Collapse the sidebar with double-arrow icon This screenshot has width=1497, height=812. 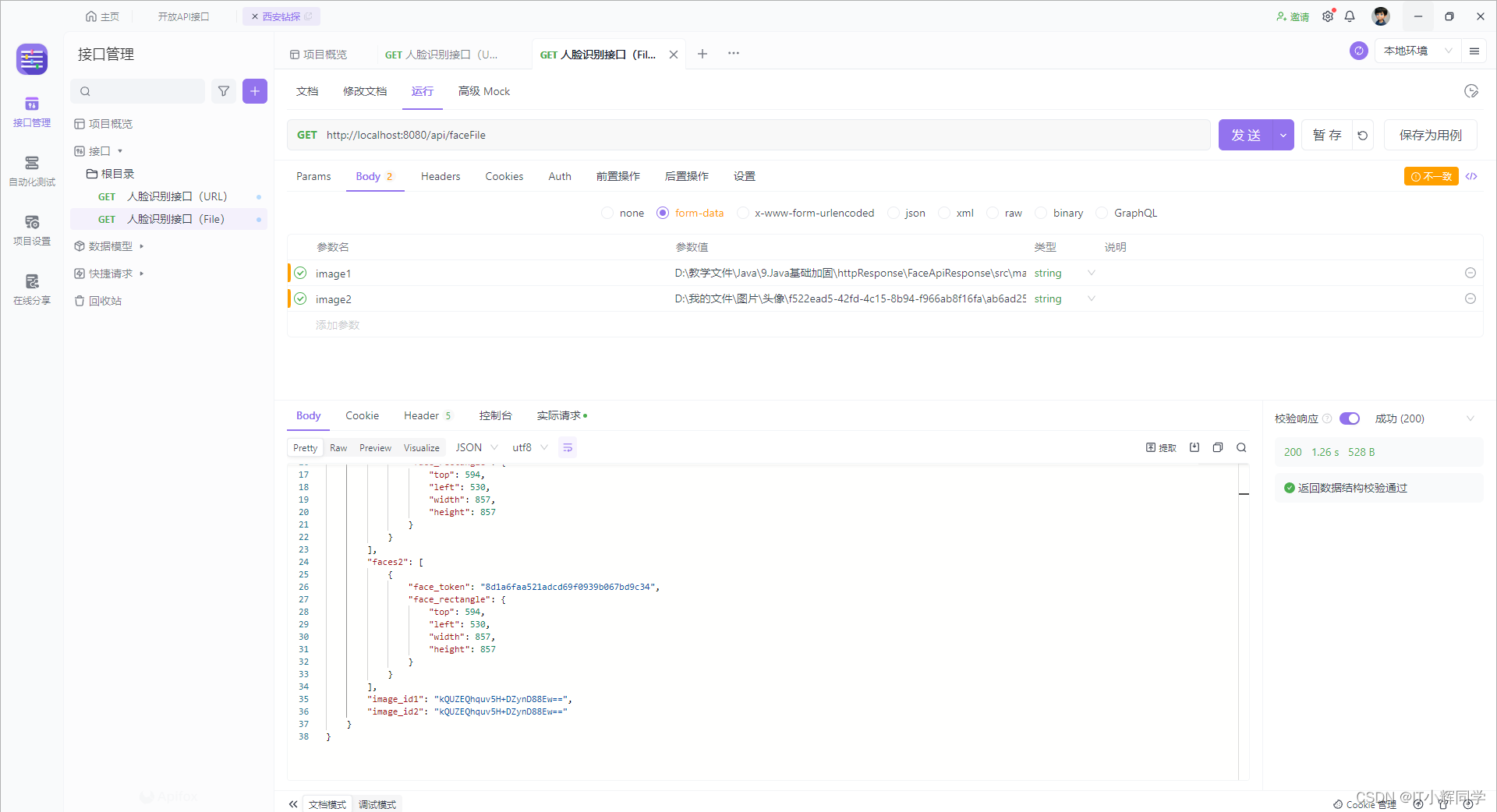pyautogui.click(x=293, y=803)
